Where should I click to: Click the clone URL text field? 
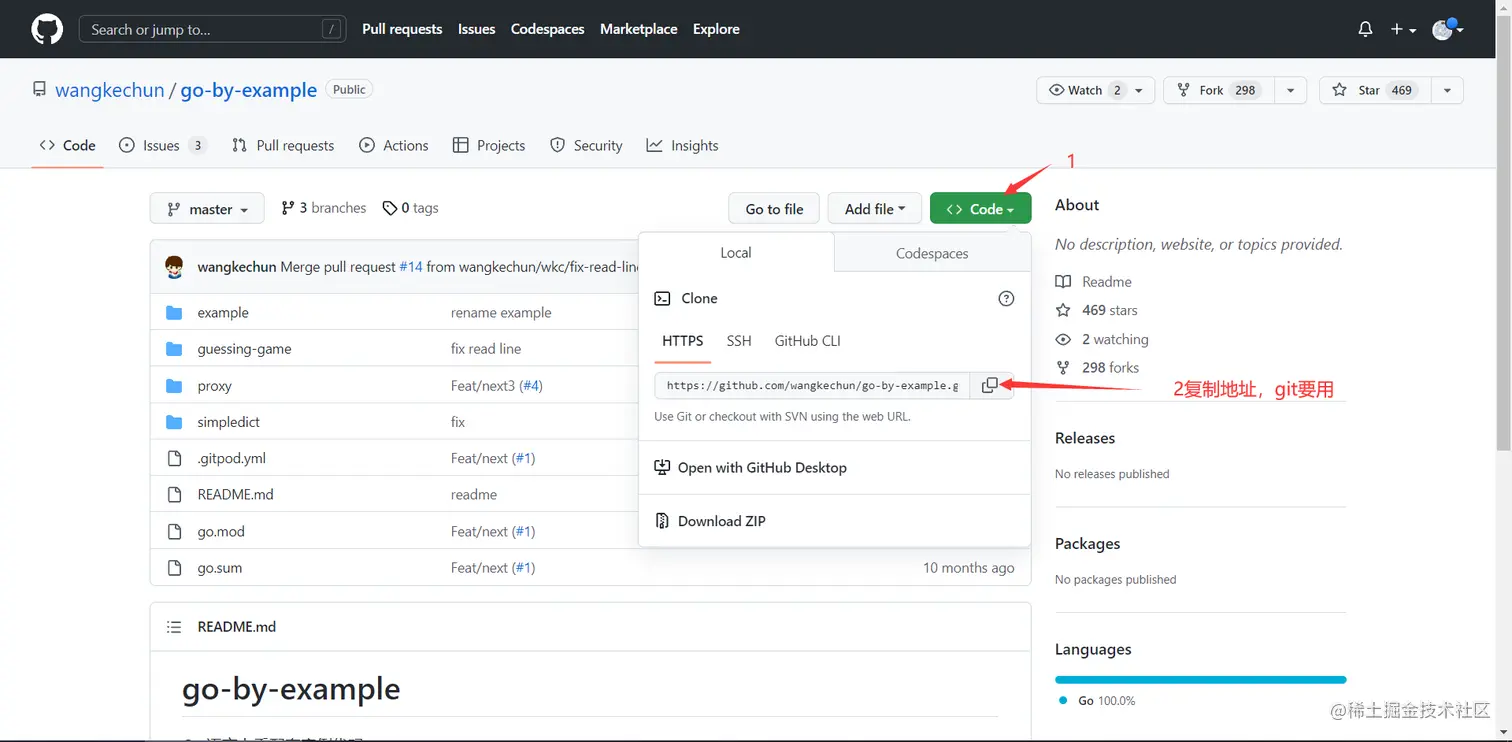tap(813, 385)
